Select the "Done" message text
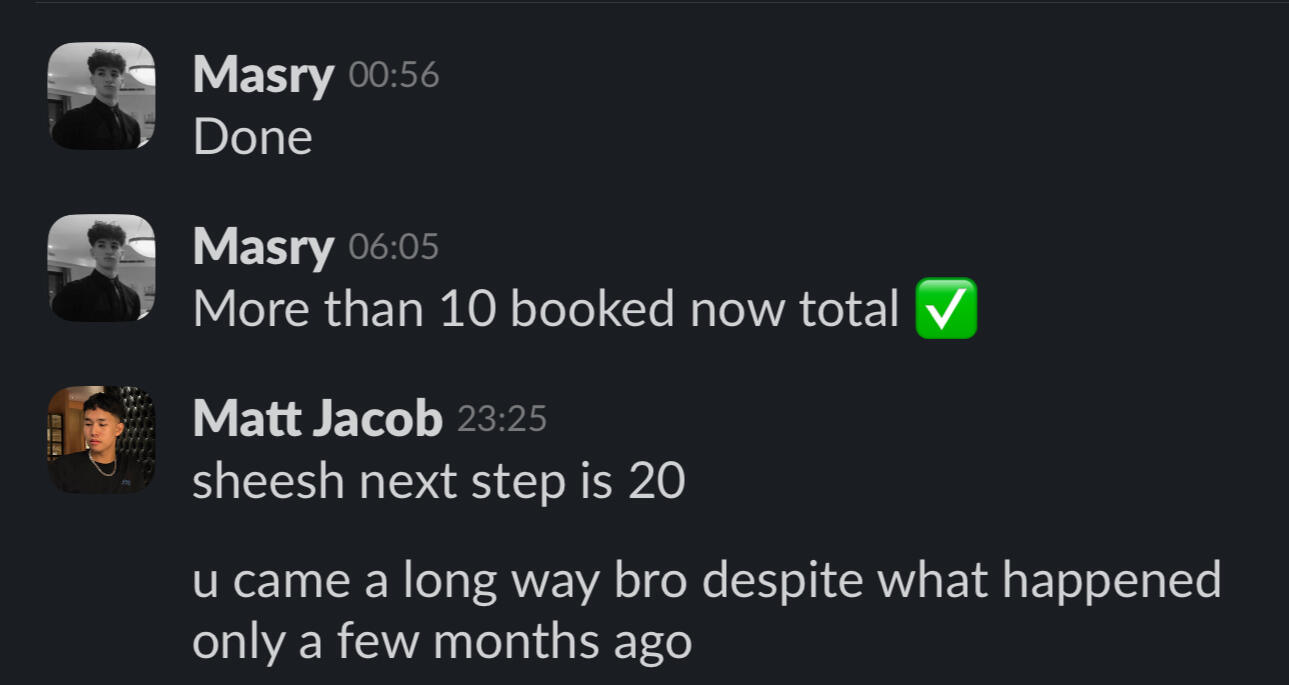The width and height of the screenshot is (1289, 685). (x=253, y=138)
